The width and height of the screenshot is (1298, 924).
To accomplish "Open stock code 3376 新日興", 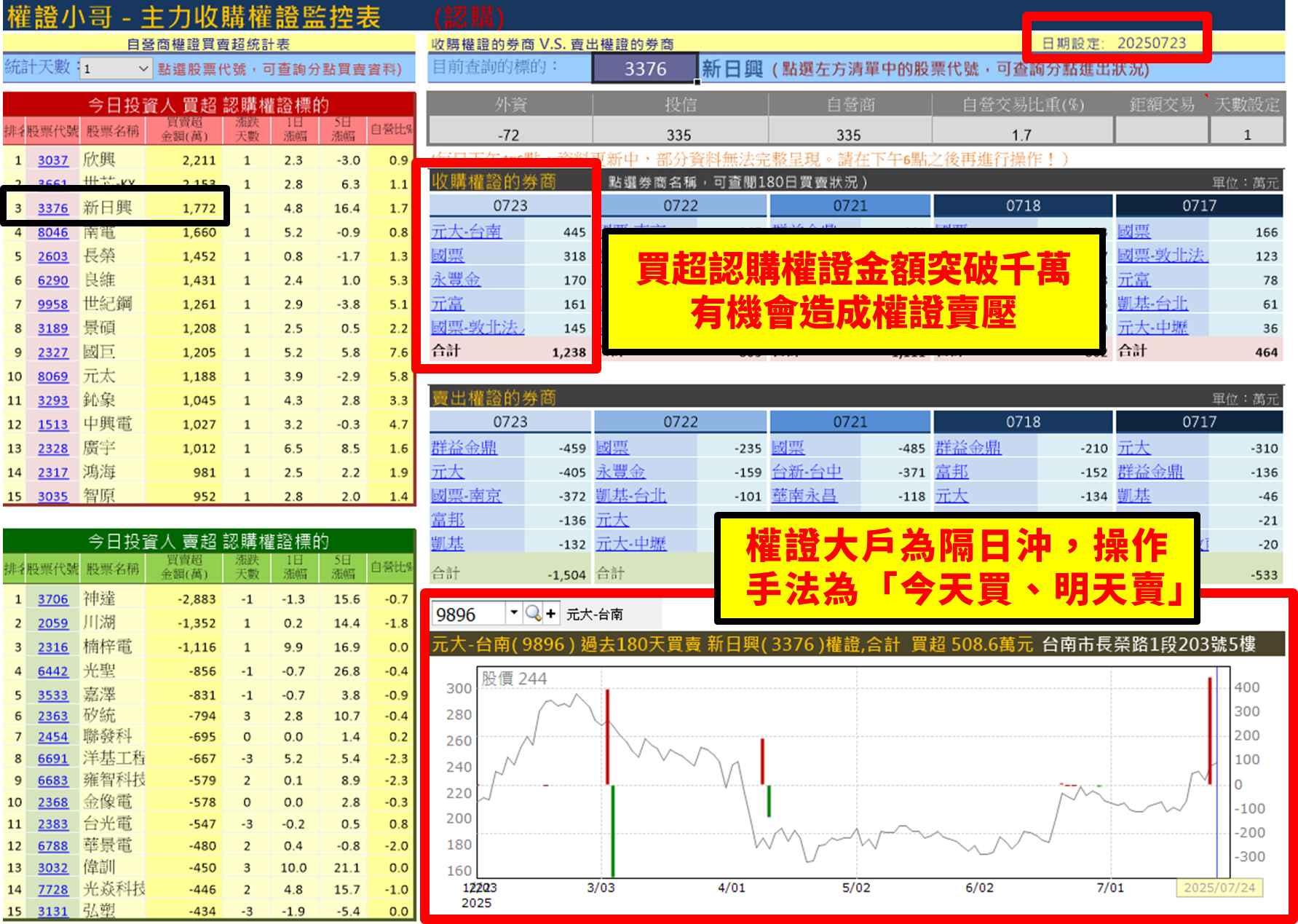I will pos(53,208).
